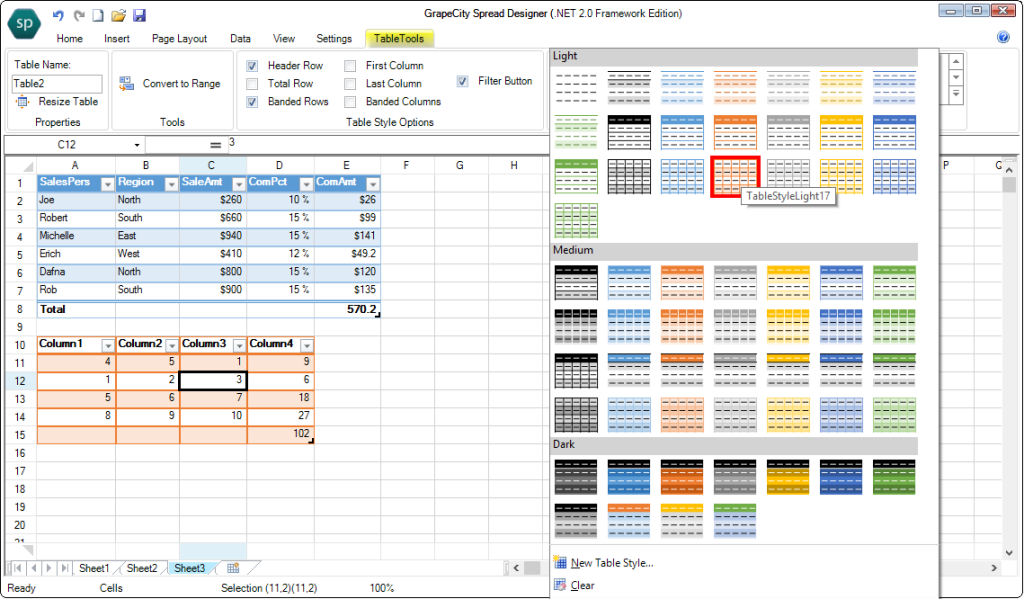This screenshot has height=599, width=1024.
Task: Go to the next sheet tab arrow
Action: (49, 568)
